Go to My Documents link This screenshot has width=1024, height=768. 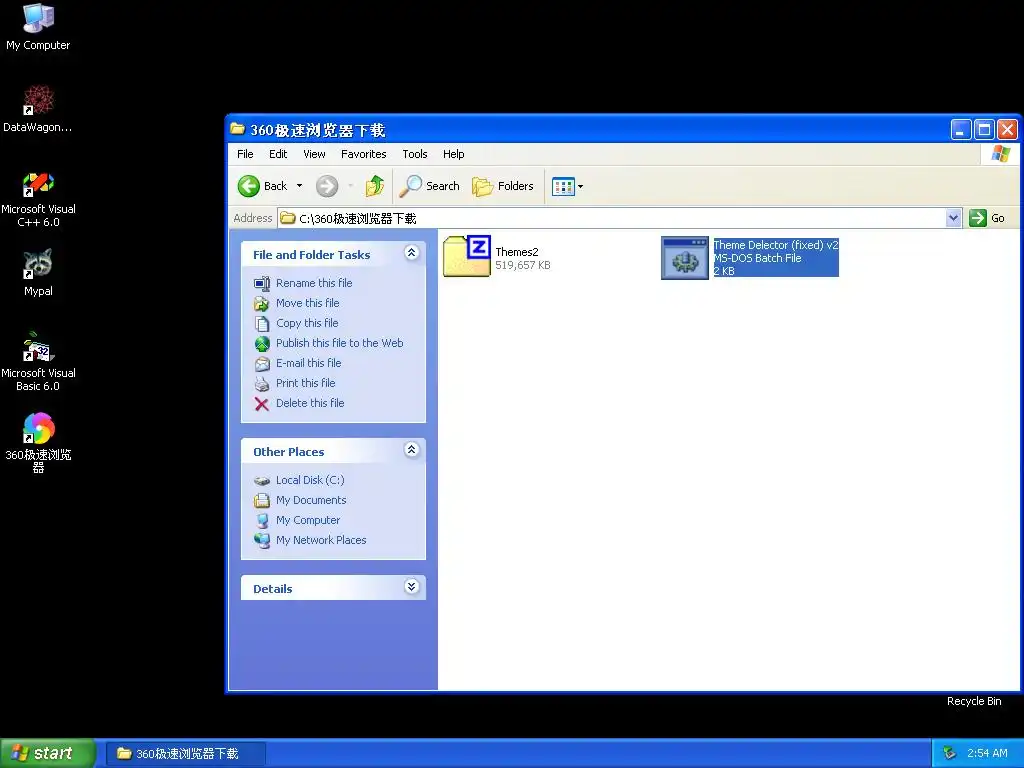pyautogui.click(x=311, y=500)
